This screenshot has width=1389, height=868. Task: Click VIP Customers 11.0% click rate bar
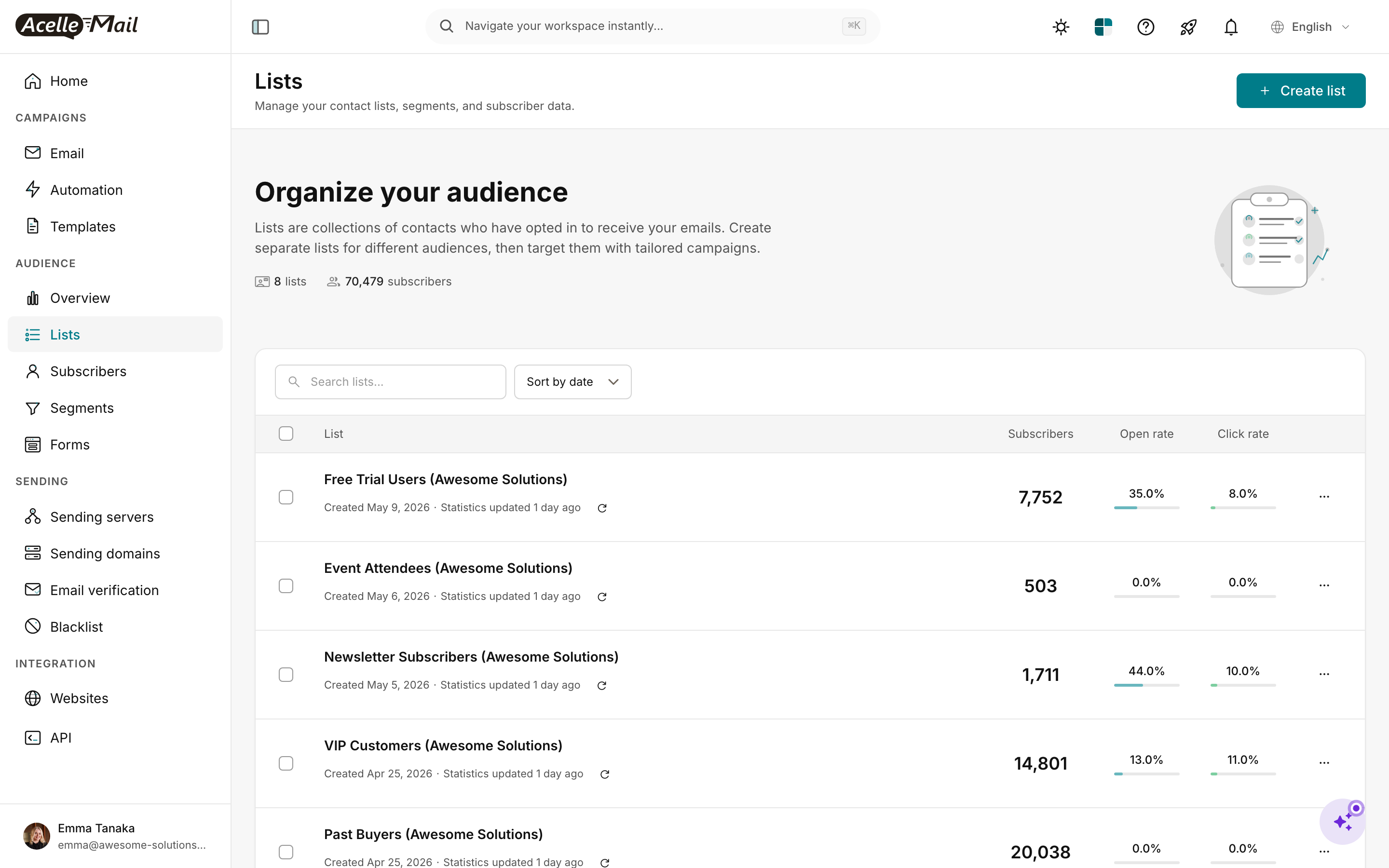pos(1243,774)
